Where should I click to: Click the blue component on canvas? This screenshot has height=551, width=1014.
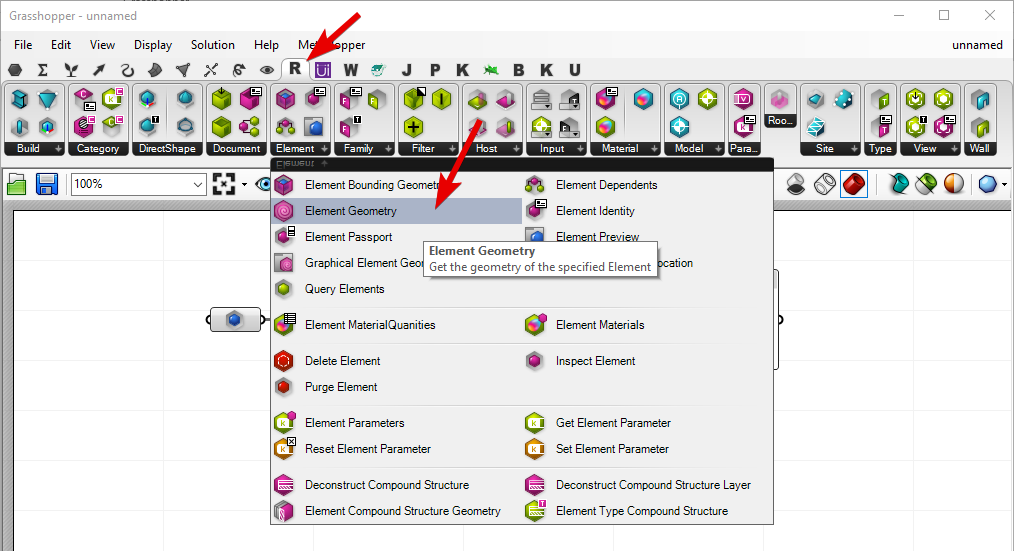click(x=234, y=319)
